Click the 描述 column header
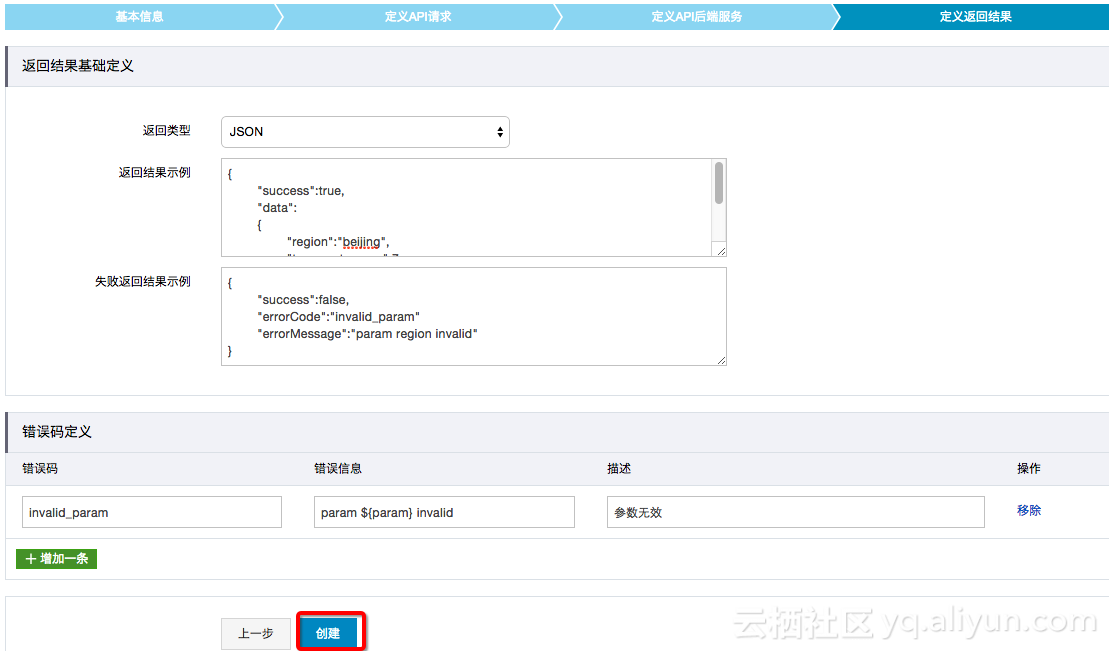 point(619,468)
